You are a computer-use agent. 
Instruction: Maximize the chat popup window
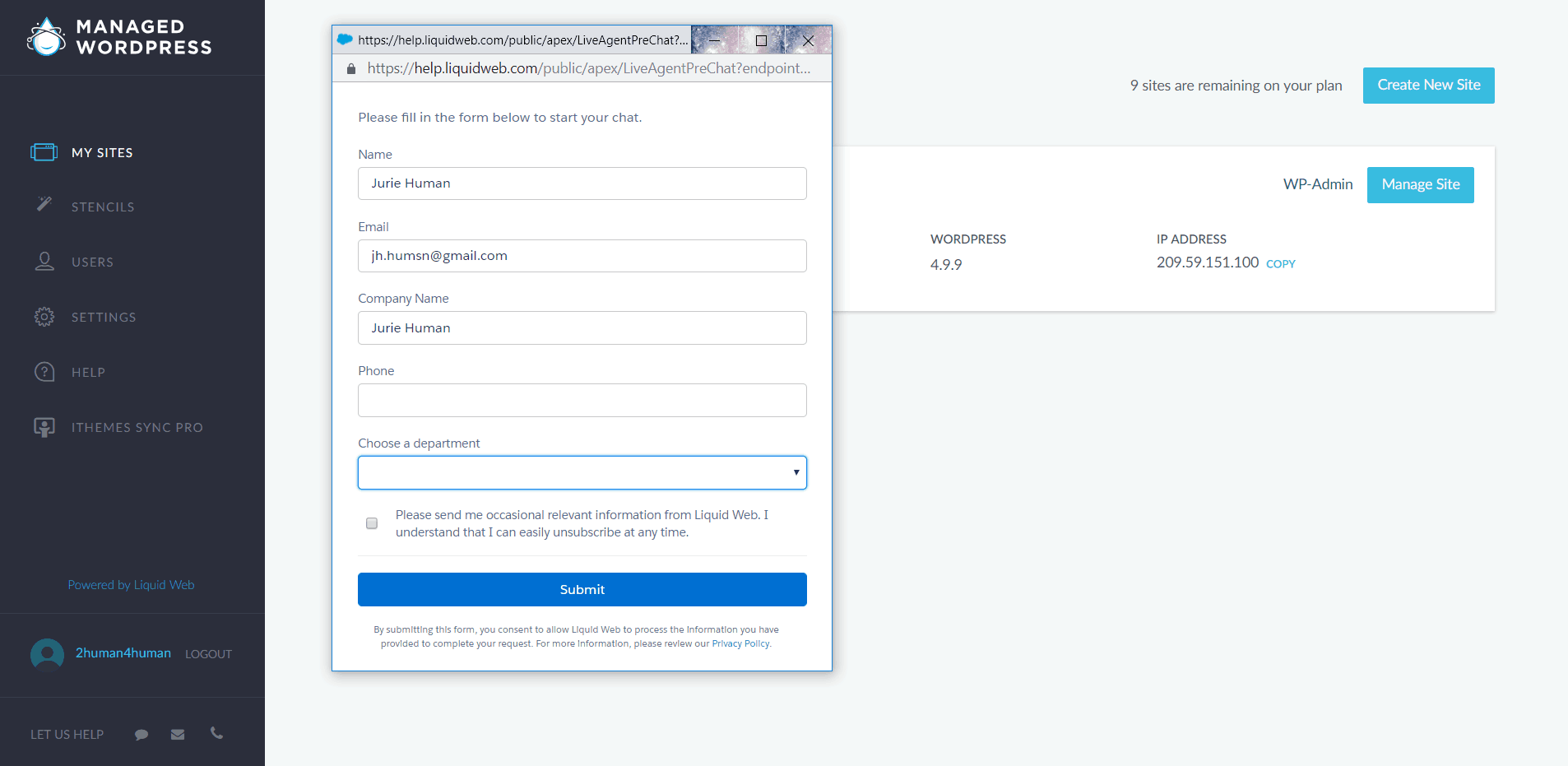pyautogui.click(x=761, y=39)
